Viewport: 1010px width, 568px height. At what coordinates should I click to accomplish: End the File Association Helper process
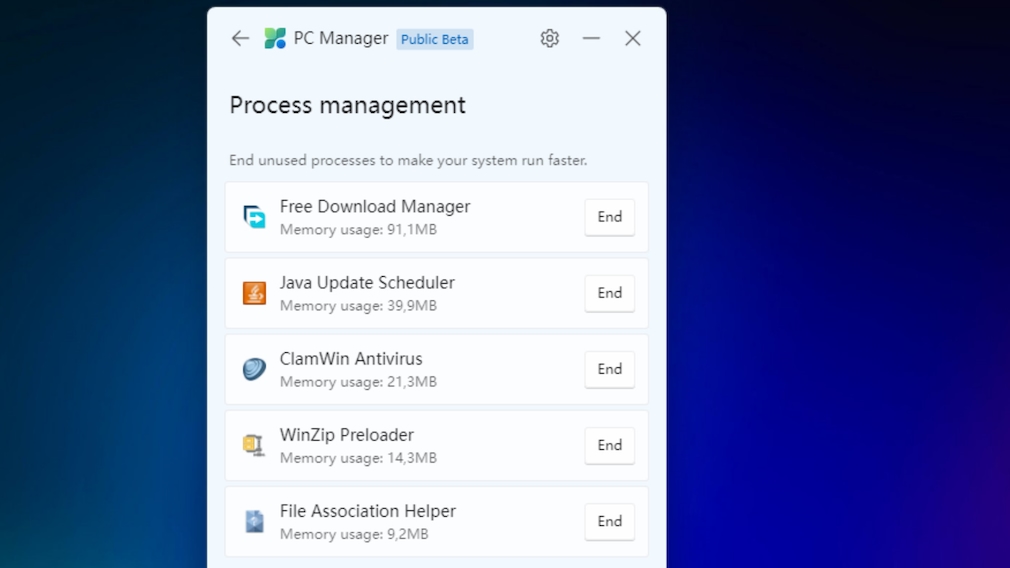point(609,521)
